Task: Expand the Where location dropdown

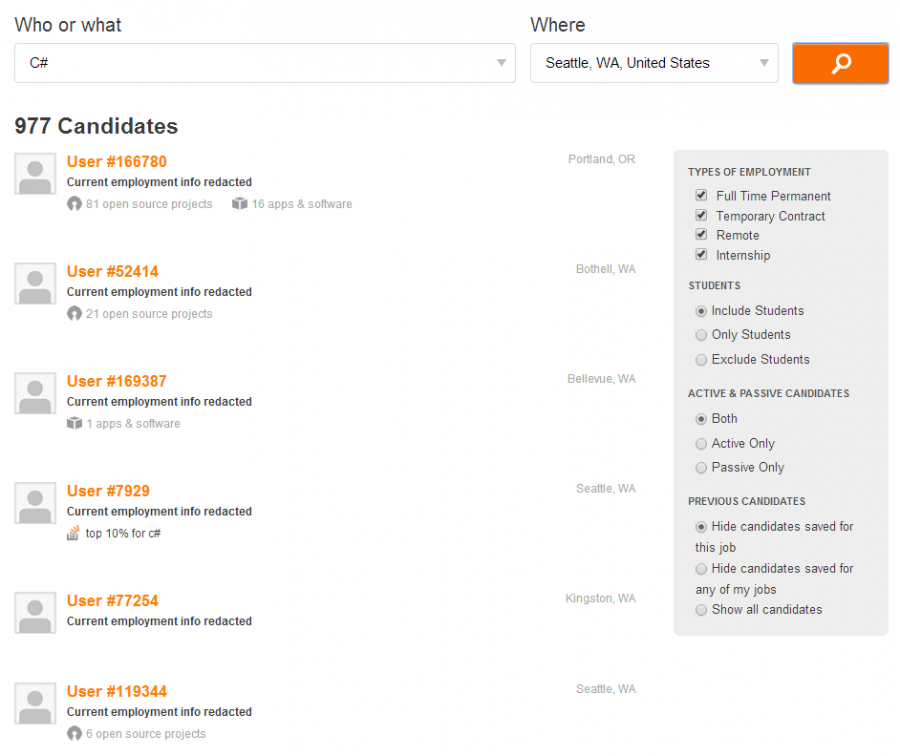Action: (764, 62)
